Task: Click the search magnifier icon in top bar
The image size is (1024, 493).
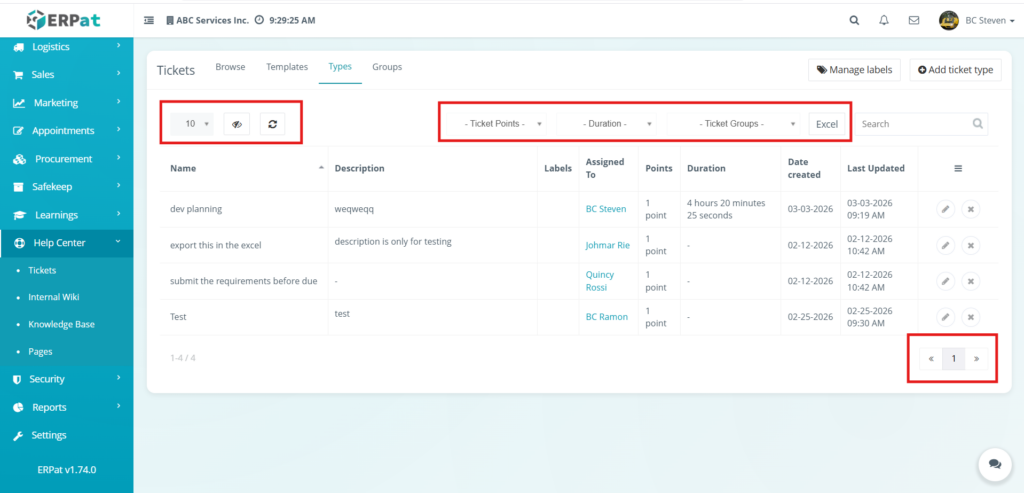Action: coord(853,20)
